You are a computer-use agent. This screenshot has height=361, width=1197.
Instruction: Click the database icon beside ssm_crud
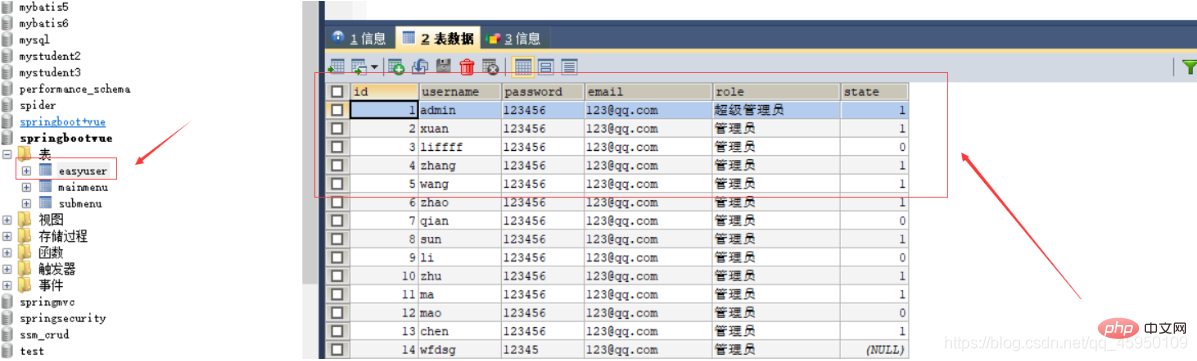(x=8, y=334)
